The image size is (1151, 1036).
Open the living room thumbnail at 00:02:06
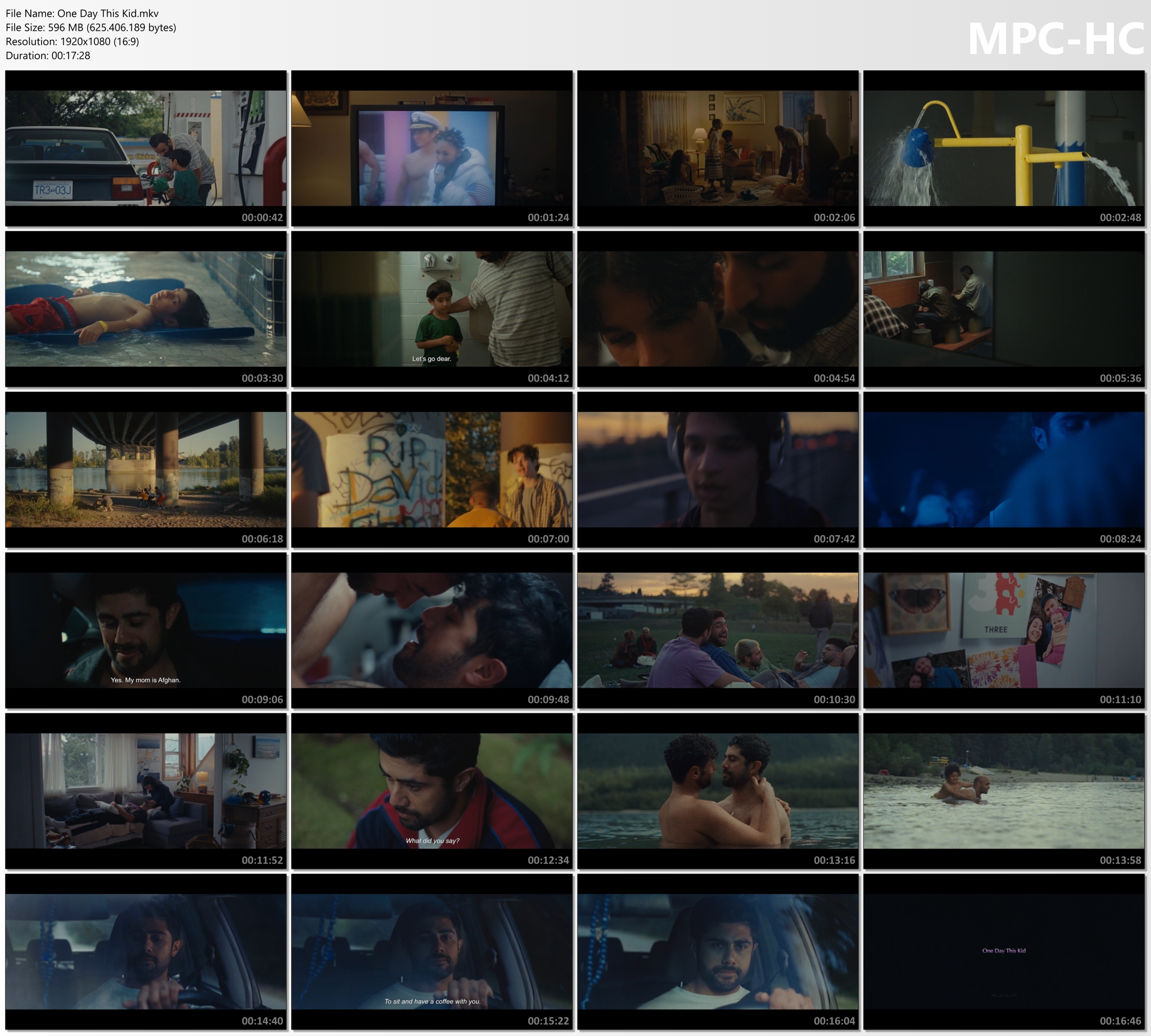point(718,148)
